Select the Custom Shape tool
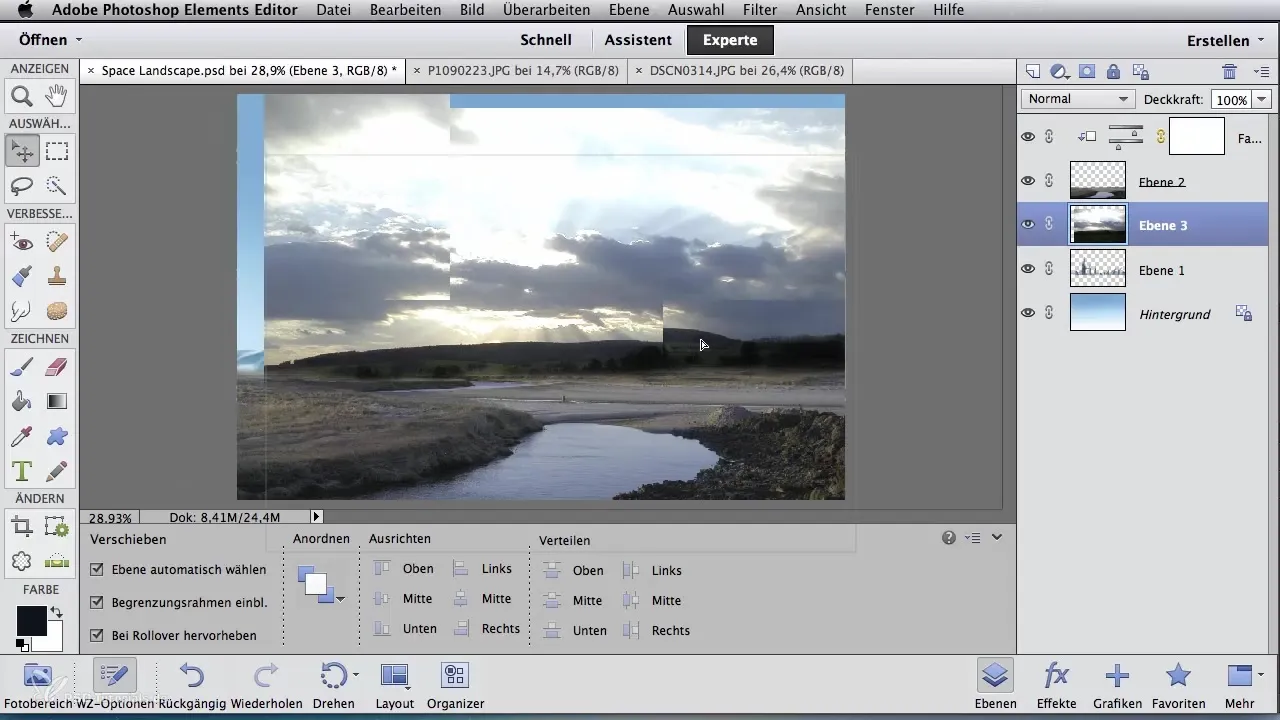The width and height of the screenshot is (1280, 720). click(57, 436)
